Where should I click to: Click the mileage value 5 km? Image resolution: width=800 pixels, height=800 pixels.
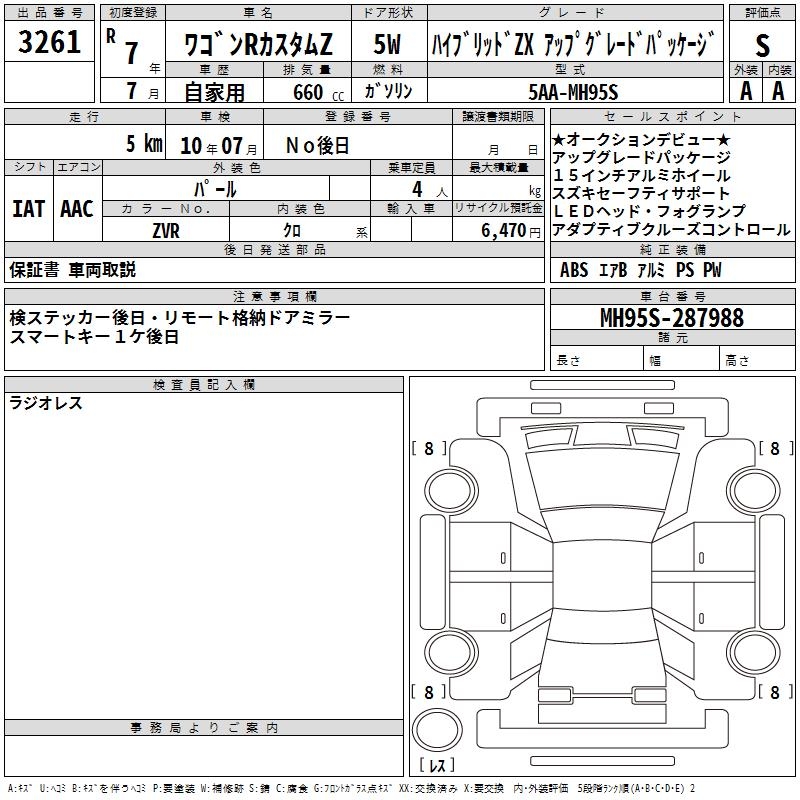[x=144, y=144]
